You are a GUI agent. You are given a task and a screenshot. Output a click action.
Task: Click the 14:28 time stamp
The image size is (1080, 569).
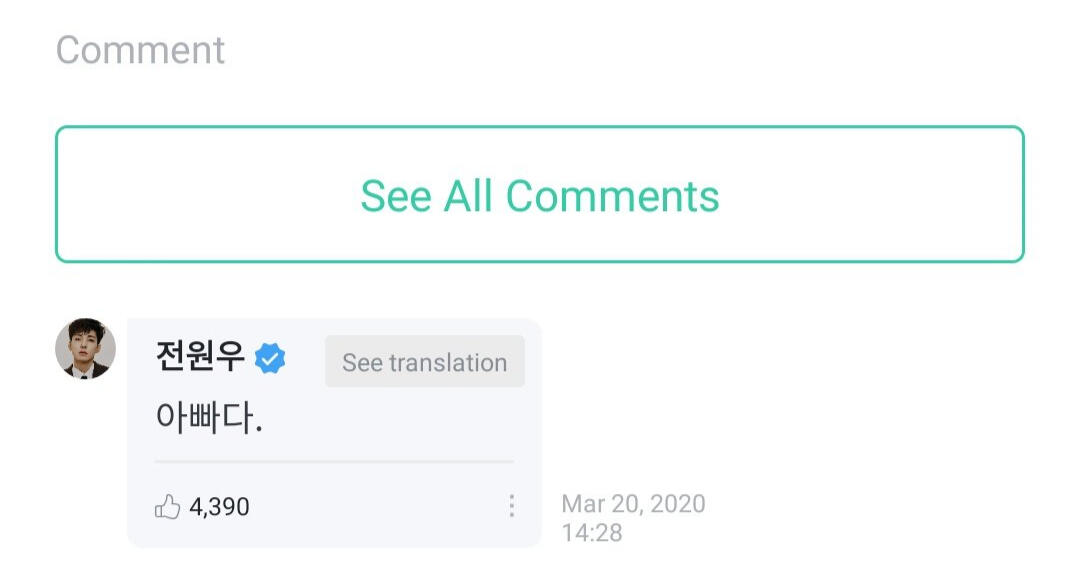pyautogui.click(x=592, y=533)
